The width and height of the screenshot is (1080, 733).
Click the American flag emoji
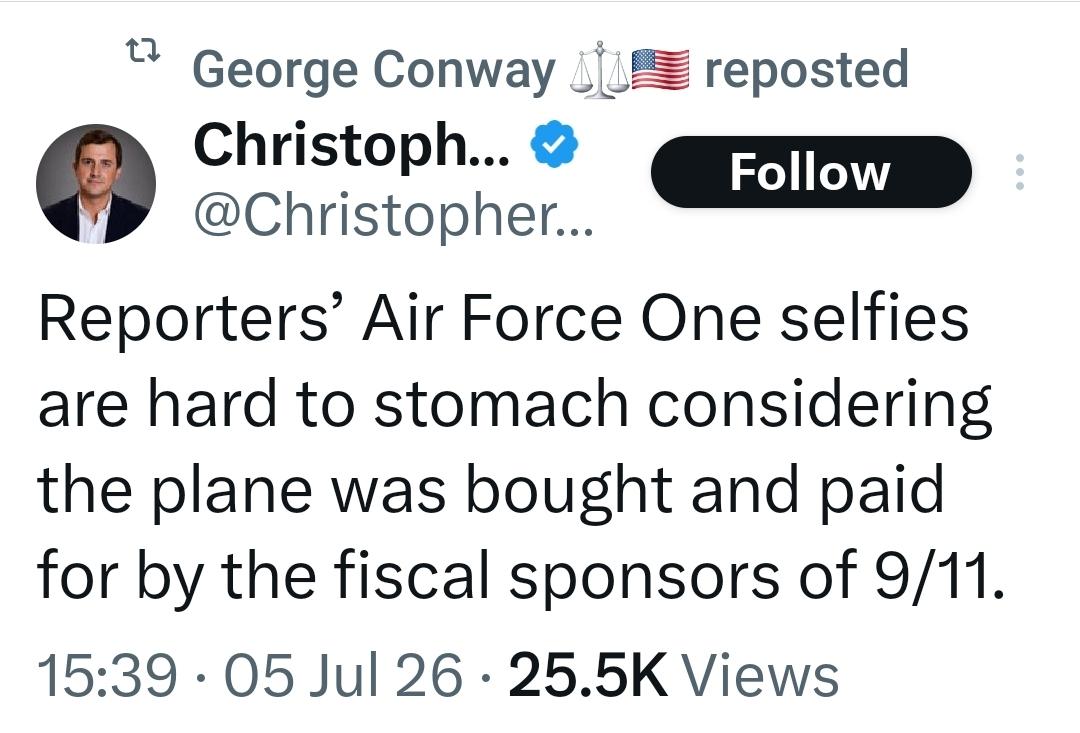660,70
